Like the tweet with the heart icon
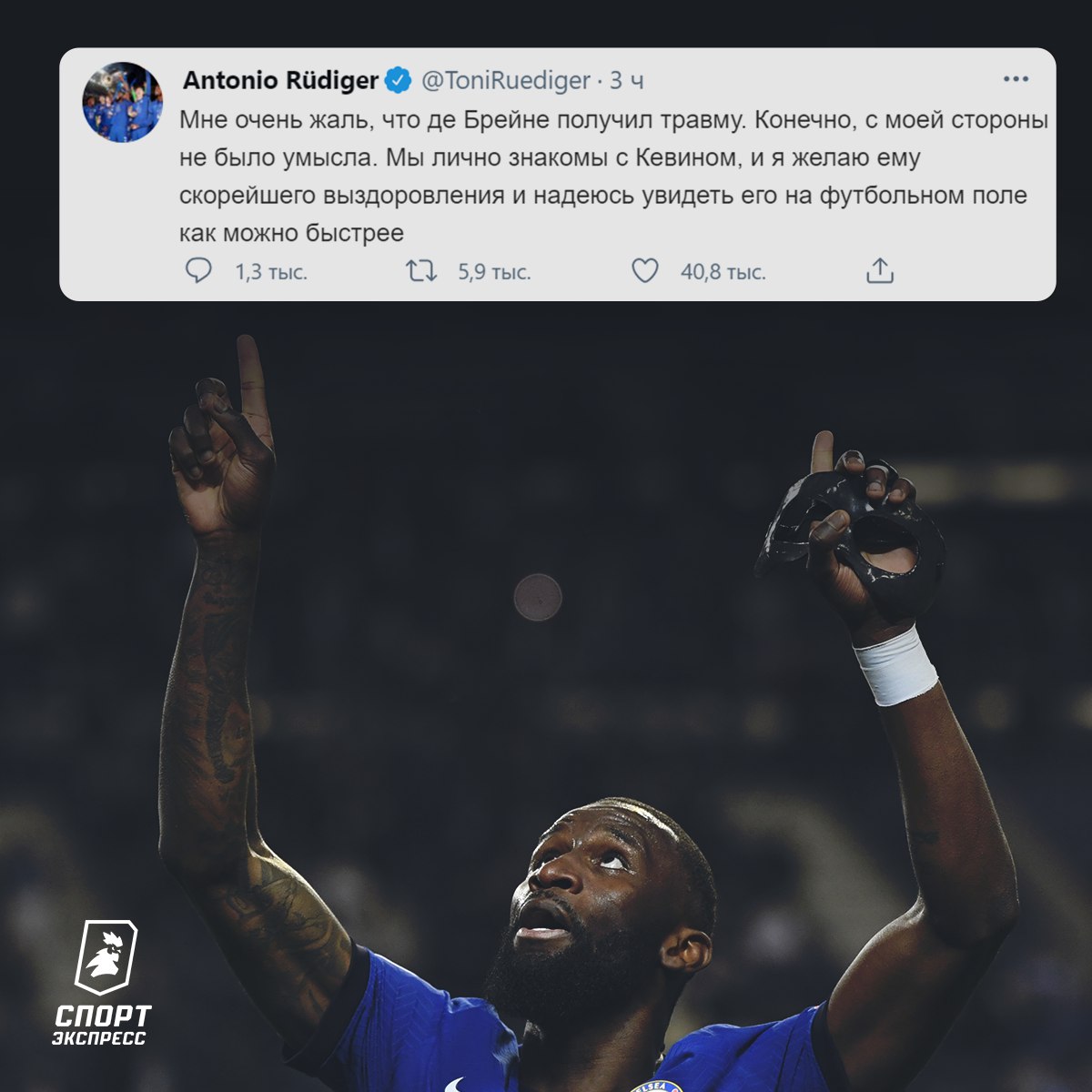This screenshot has width=1092, height=1092. 645,271
